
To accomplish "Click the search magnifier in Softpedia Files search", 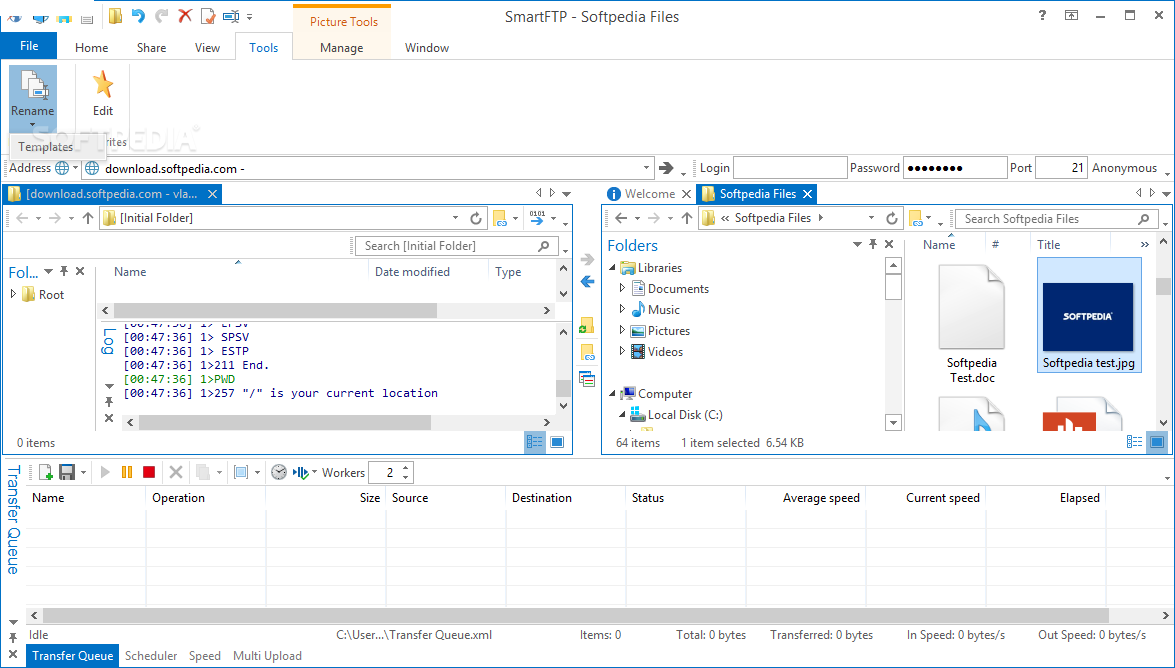I will (x=1144, y=219).
